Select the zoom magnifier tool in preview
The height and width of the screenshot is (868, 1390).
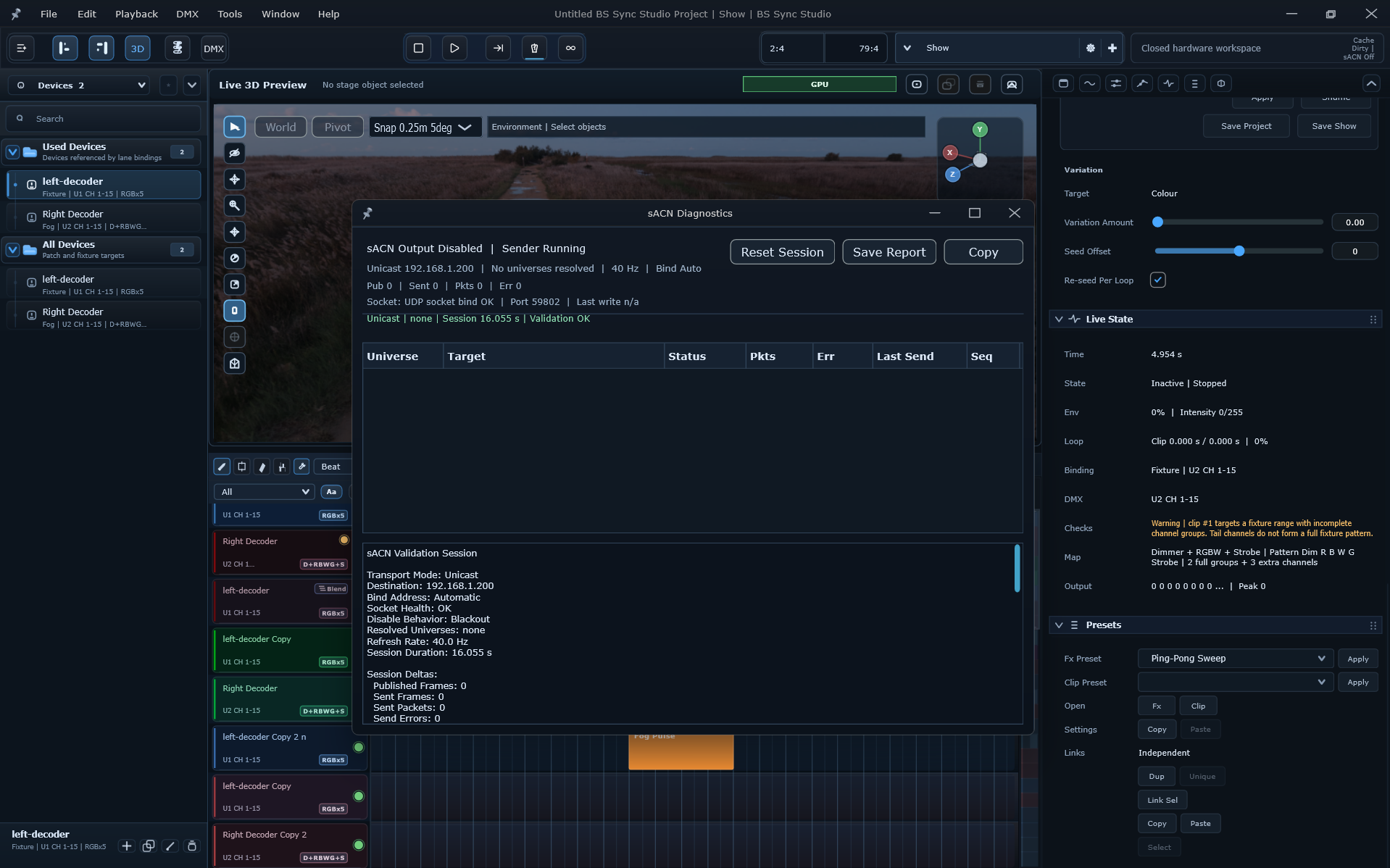234,206
